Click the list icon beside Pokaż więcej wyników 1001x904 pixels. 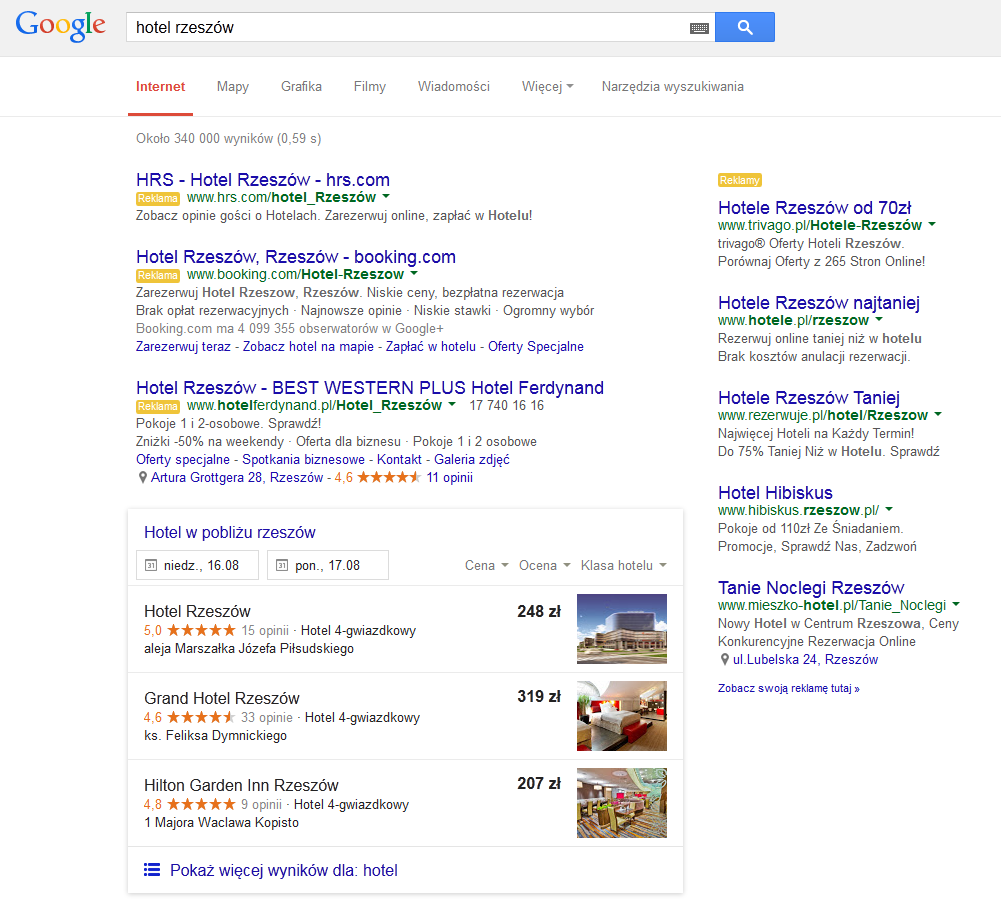(x=152, y=870)
